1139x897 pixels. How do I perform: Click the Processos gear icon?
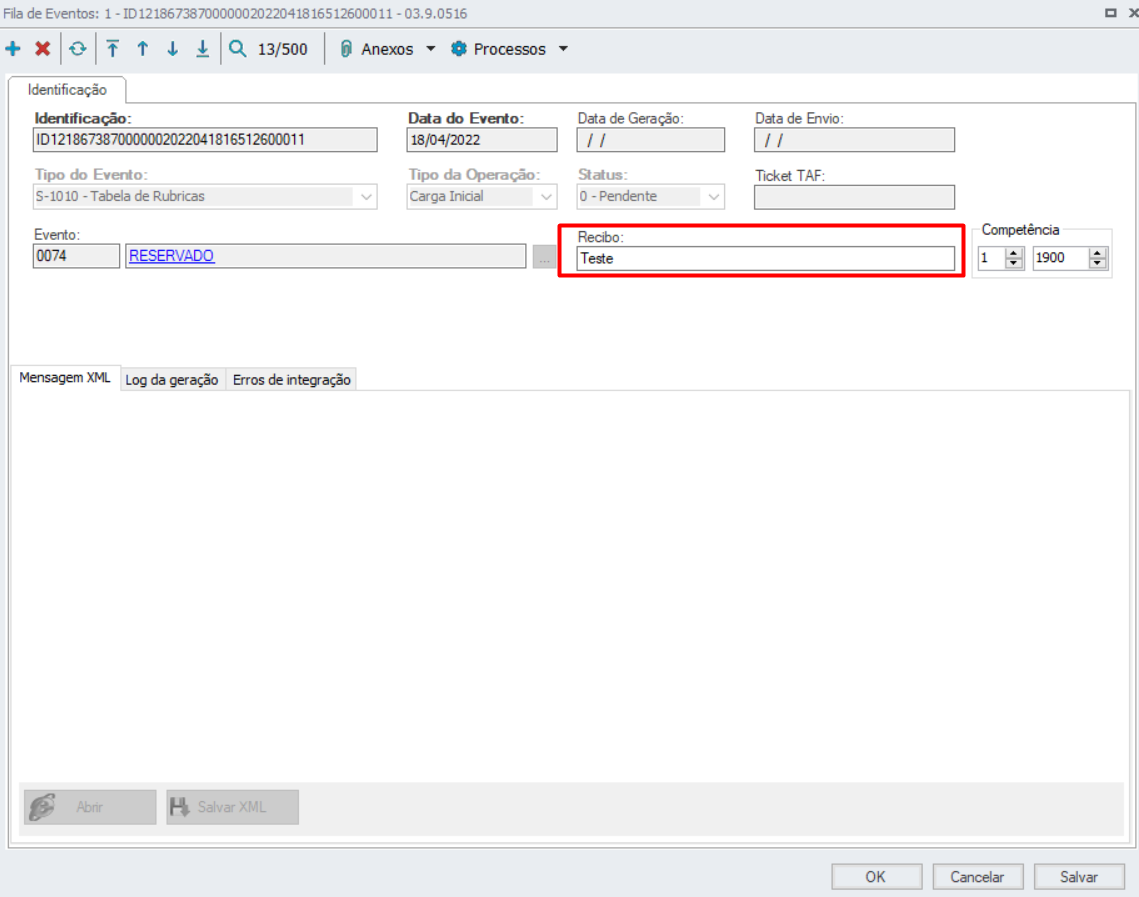[x=458, y=49]
